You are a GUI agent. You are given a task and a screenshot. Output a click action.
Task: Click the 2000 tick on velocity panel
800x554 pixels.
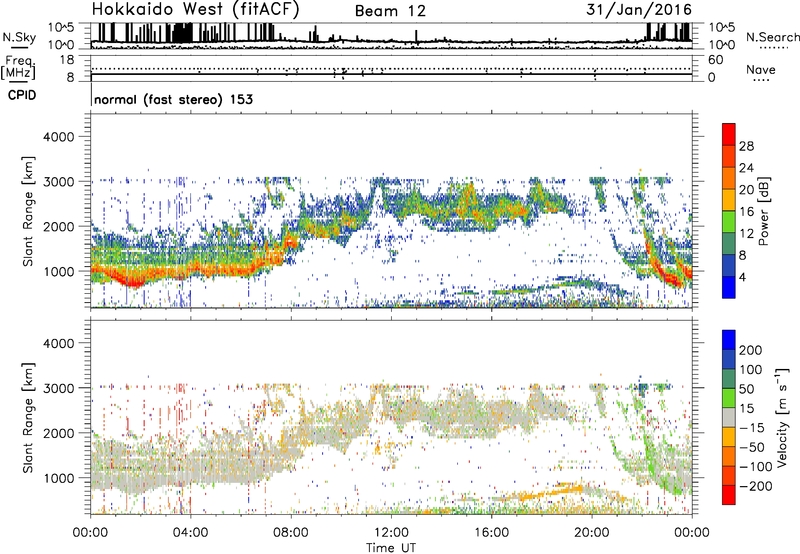tap(58, 433)
